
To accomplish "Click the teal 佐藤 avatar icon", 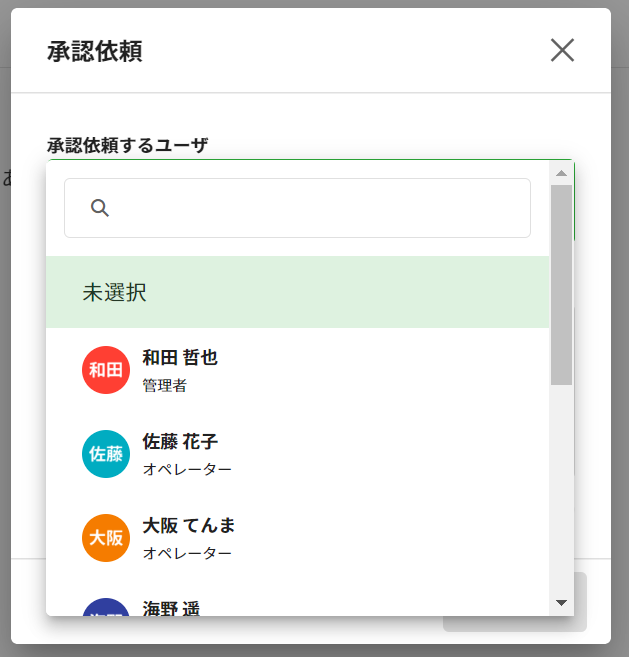I will tap(106, 454).
